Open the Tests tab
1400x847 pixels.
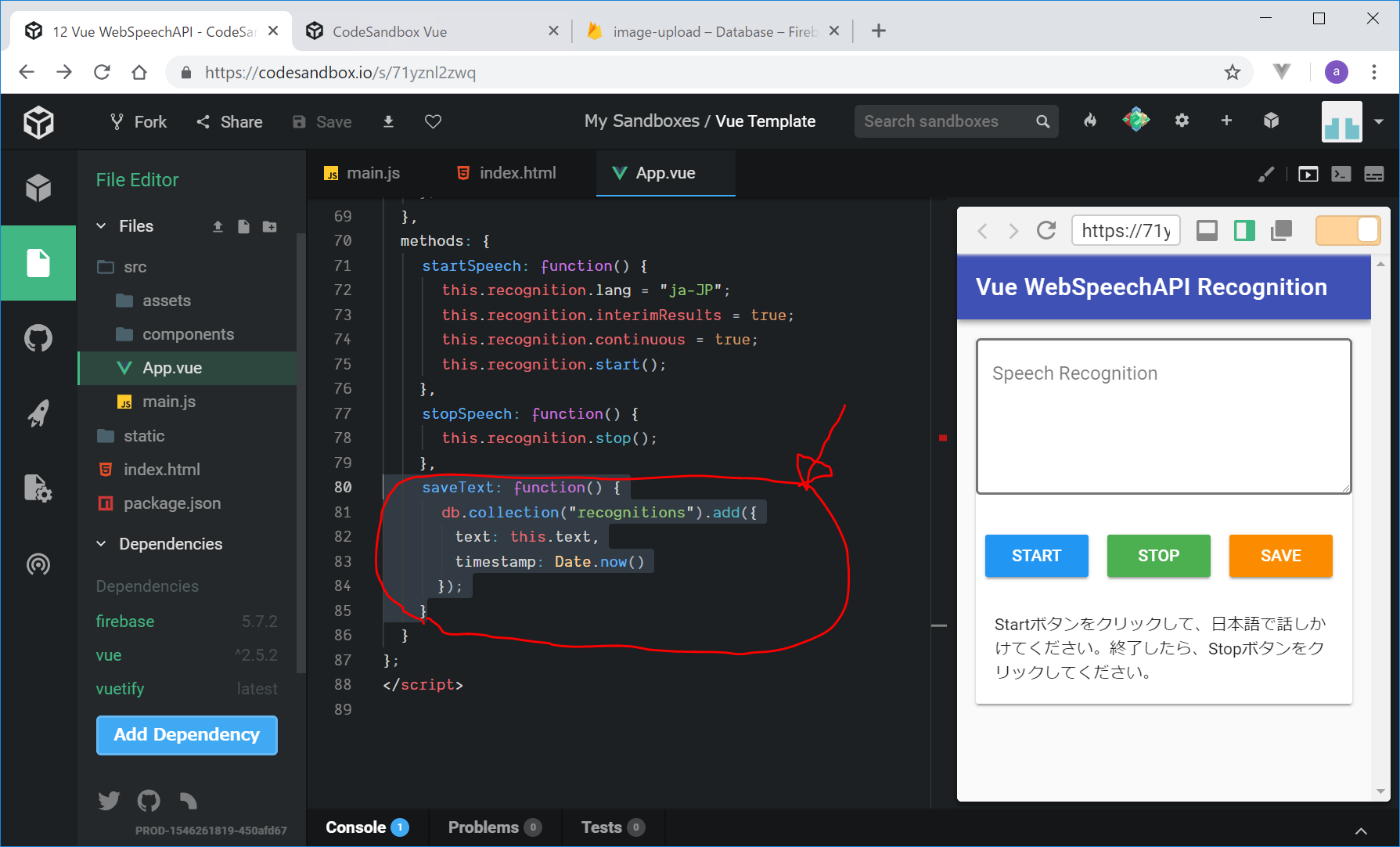(x=613, y=827)
